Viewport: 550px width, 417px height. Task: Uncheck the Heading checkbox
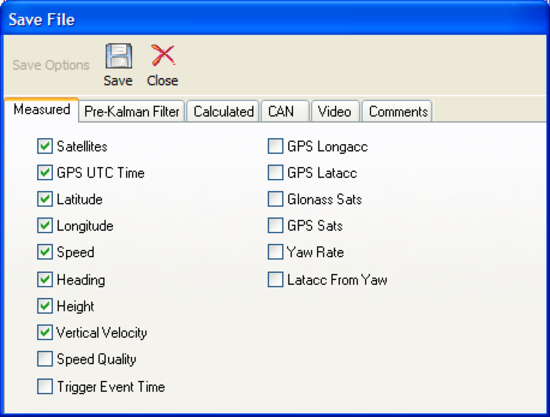[x=45, y=280]
